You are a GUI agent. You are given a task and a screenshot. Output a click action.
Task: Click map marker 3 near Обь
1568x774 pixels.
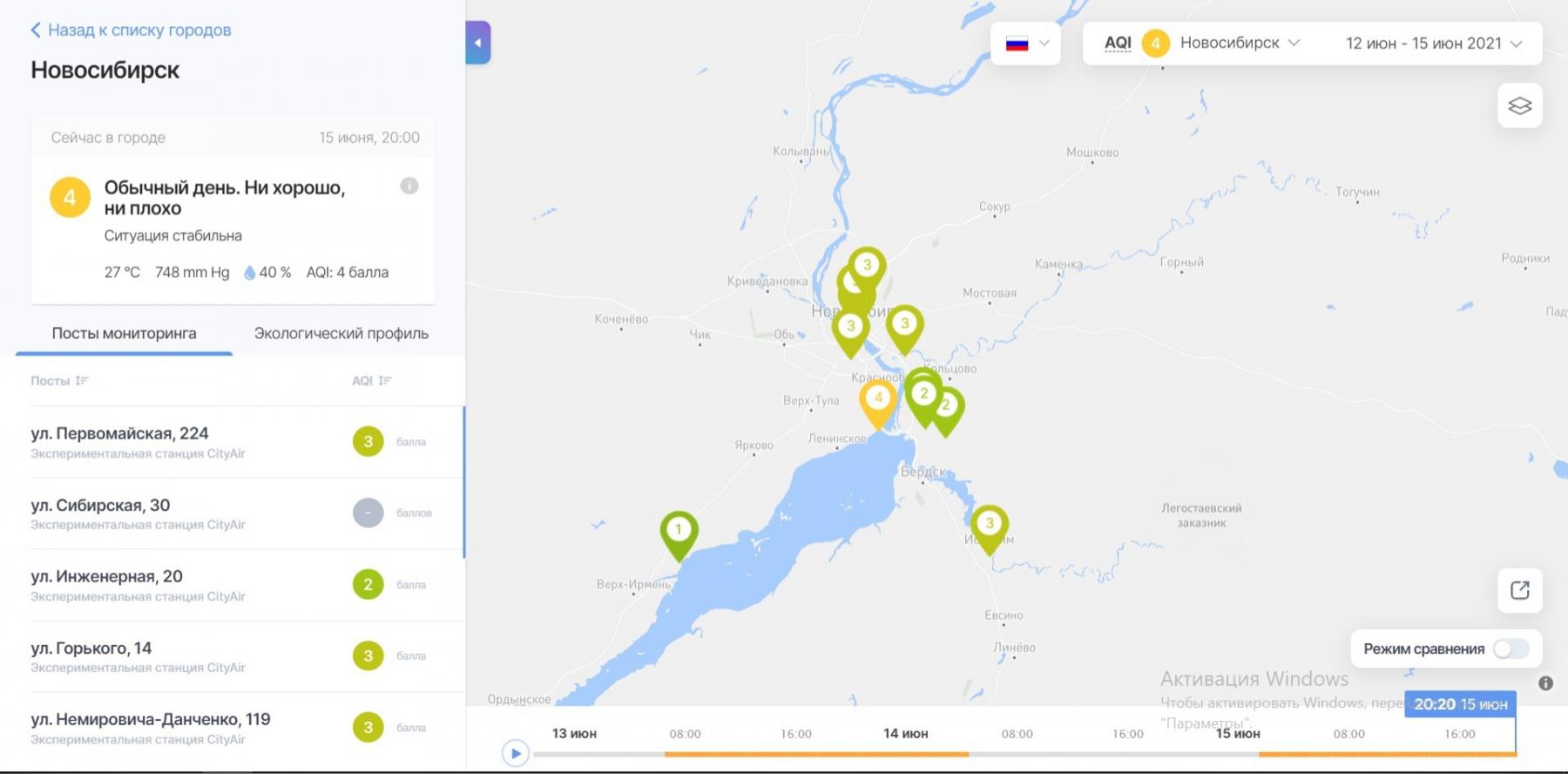[851, 331]
